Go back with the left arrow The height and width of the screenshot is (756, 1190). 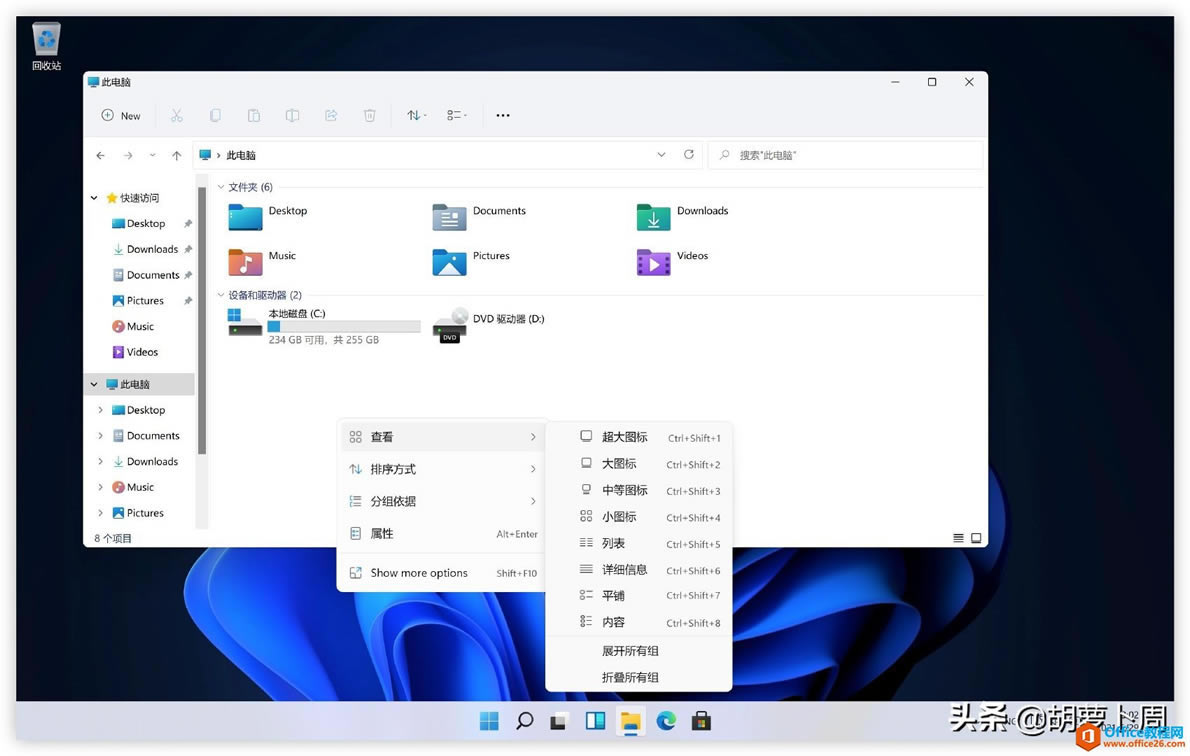coord(101,156)
